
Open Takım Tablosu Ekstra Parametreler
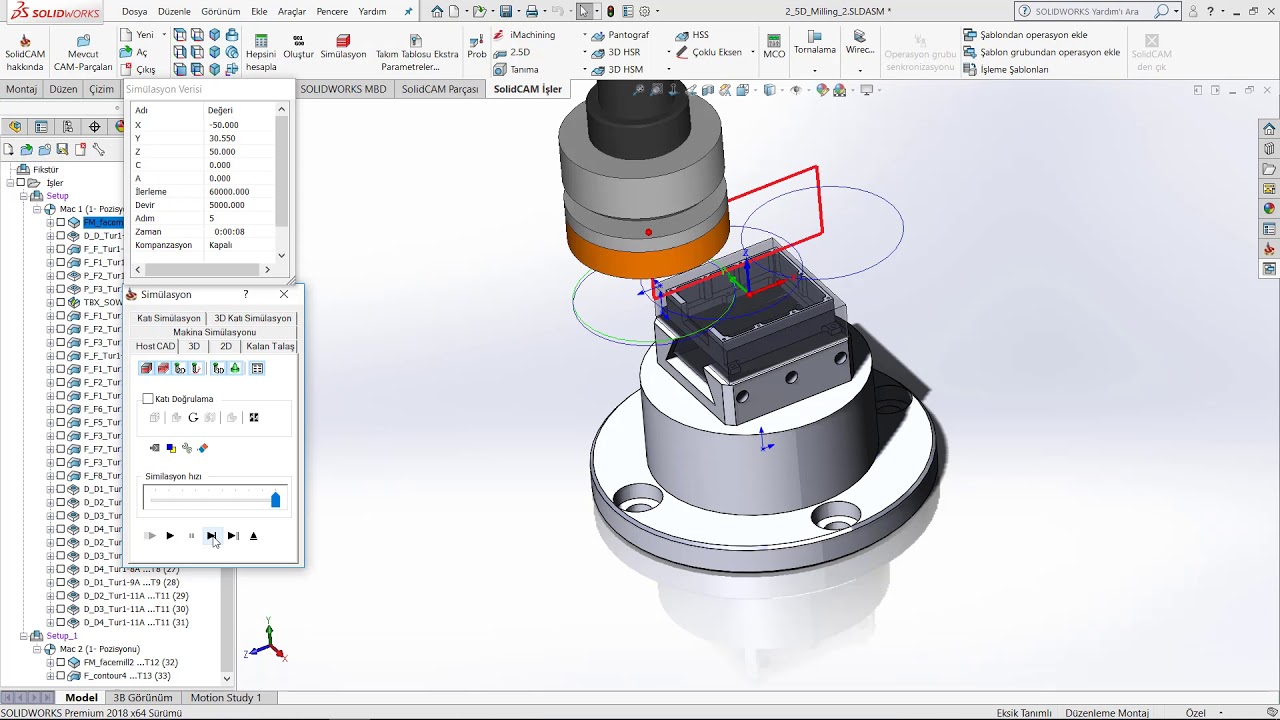click(x=416, y=54)
